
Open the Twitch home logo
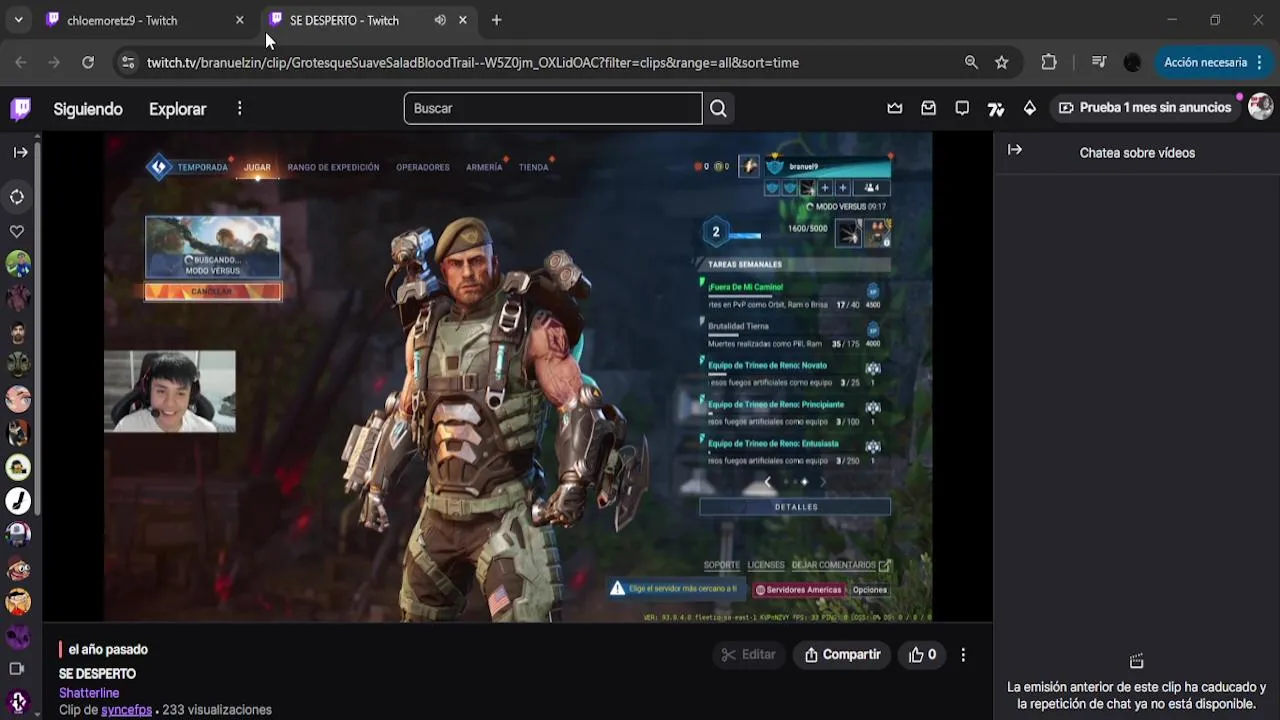pos(20,108)
